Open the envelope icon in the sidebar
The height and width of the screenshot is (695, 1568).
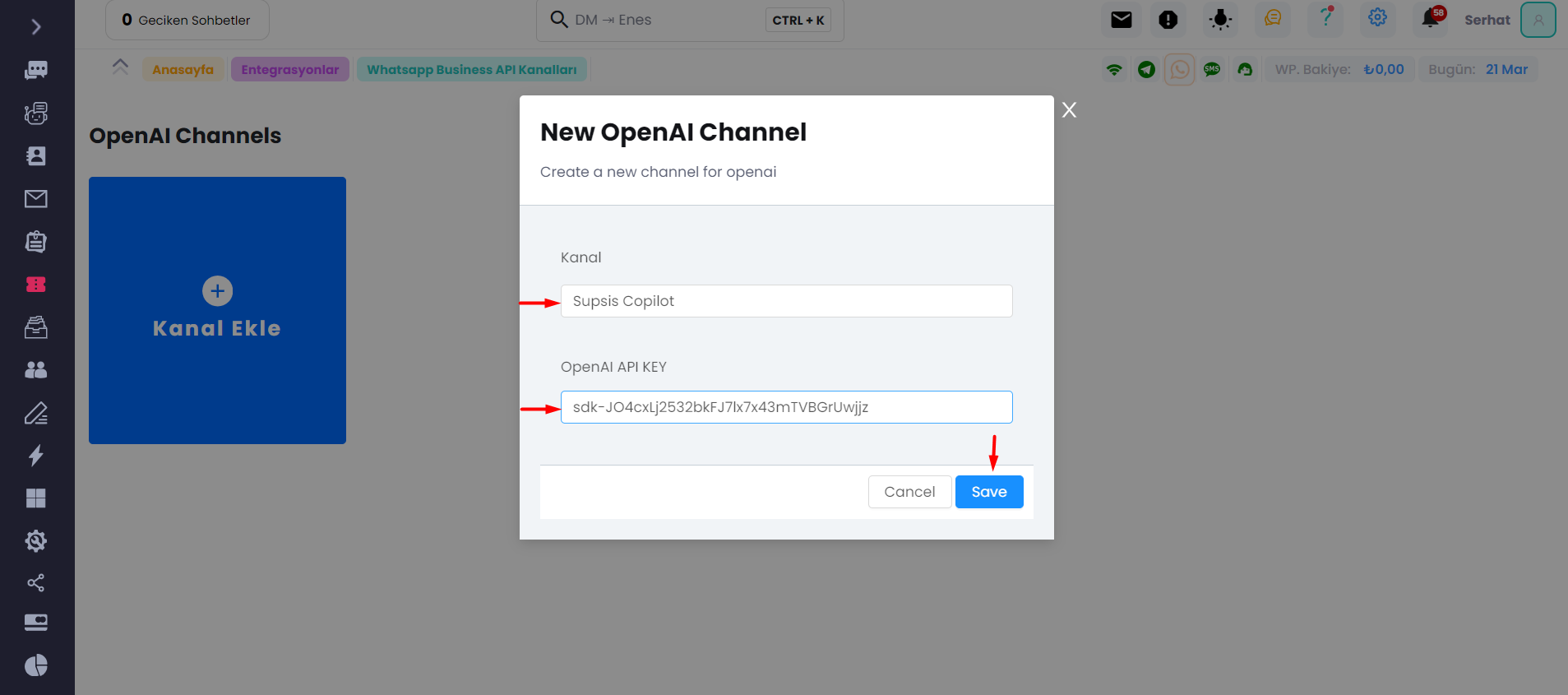coord(36,198)
